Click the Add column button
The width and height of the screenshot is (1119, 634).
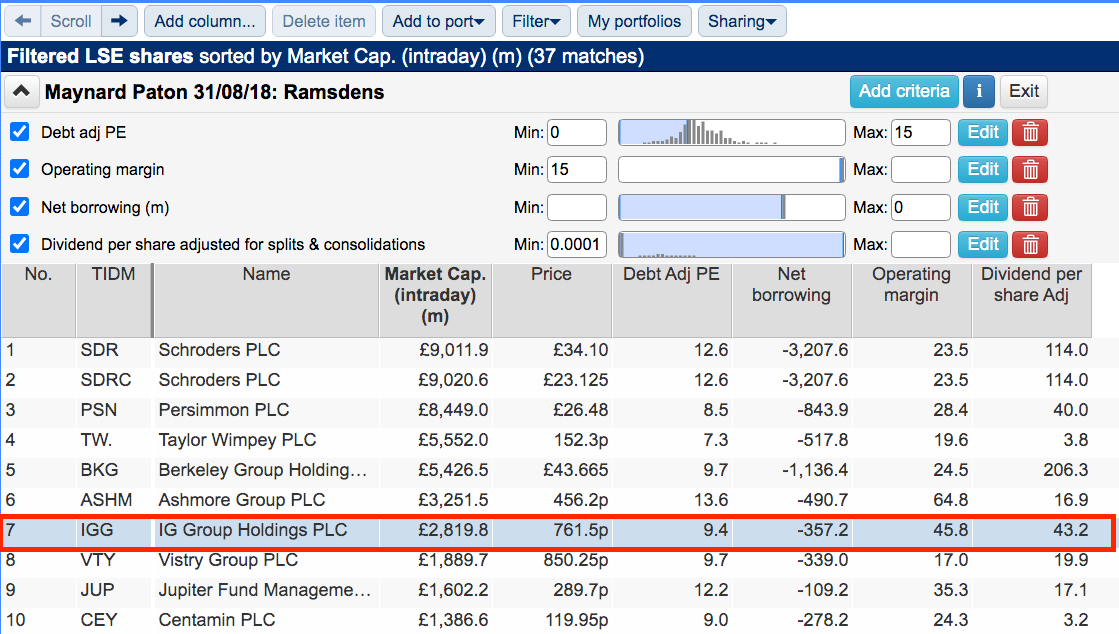coord(205,21)
